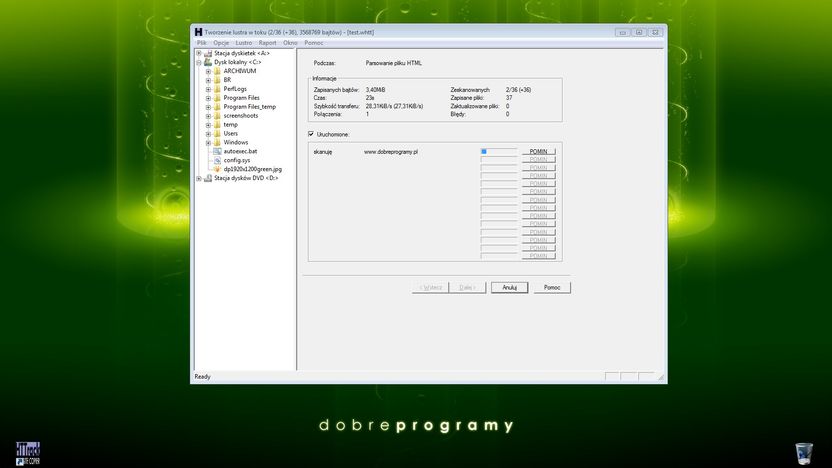Click the ARCHIWUM folder icon
This screenshot has width=832, height=468.
click(217, 71)
